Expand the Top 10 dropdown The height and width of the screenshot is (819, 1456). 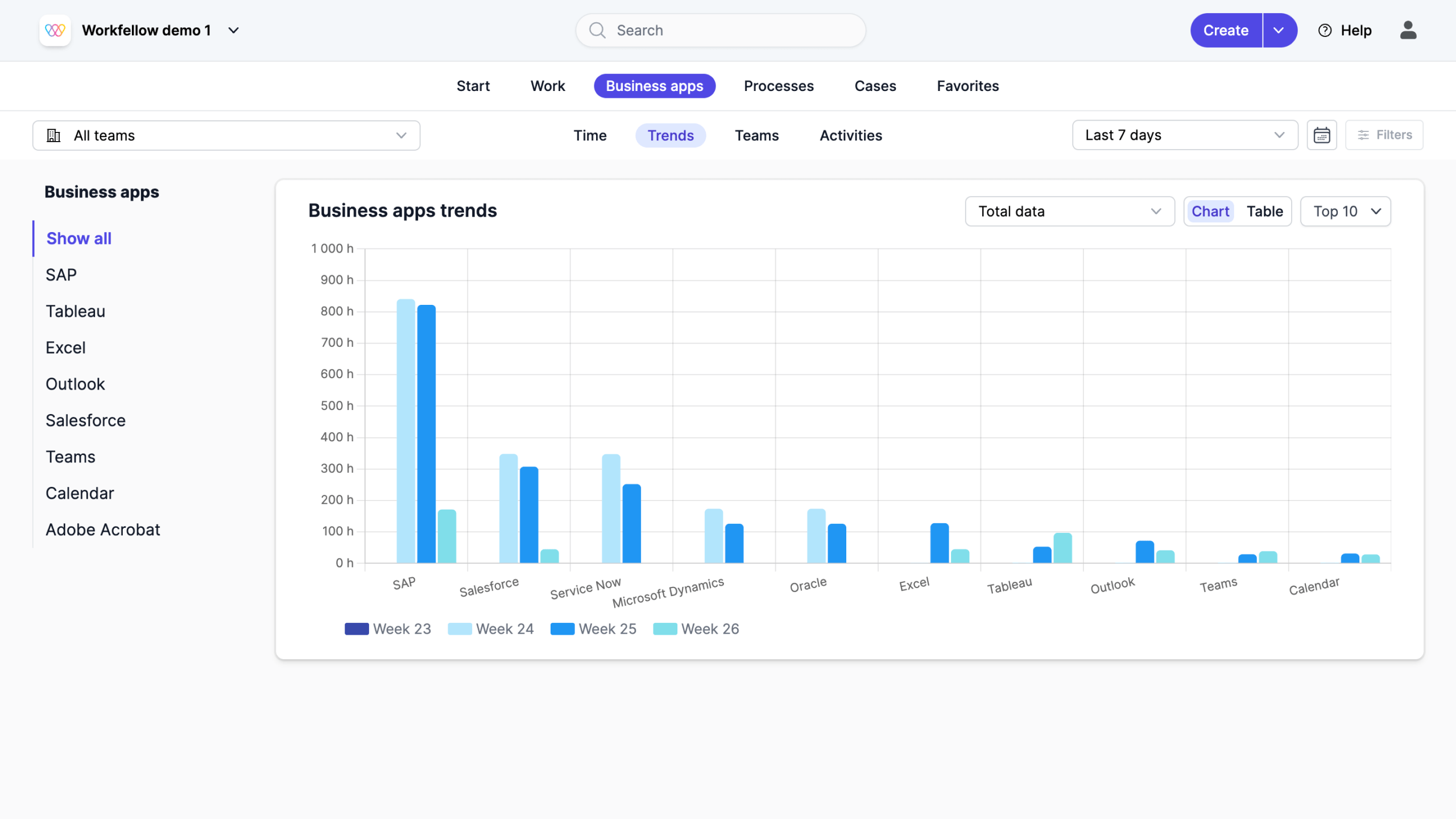(1345, 212)
